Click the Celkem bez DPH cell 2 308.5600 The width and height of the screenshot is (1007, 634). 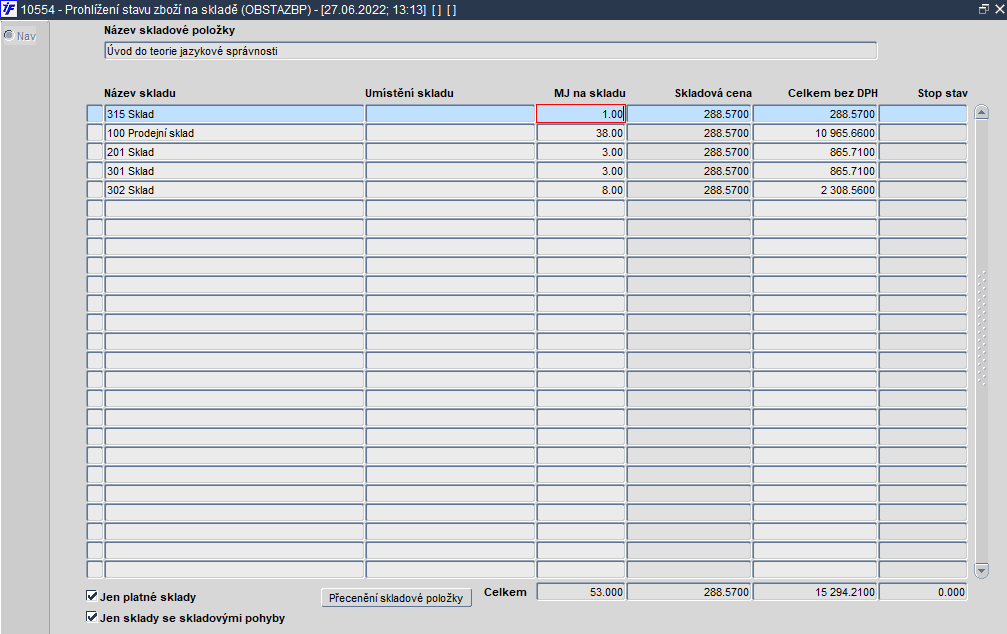814,190
